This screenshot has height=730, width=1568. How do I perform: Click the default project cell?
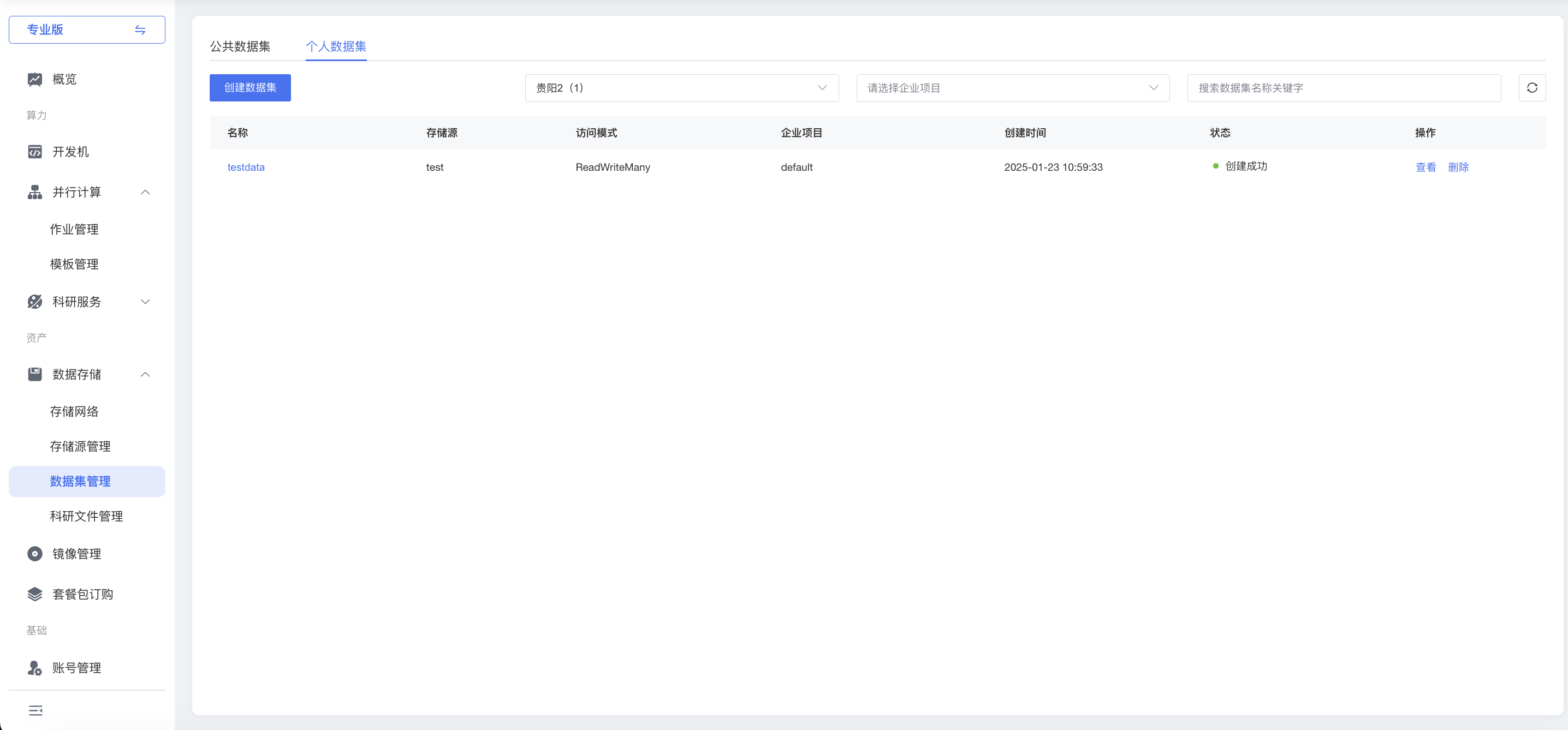pyautogui.click(x=797, y=167)
